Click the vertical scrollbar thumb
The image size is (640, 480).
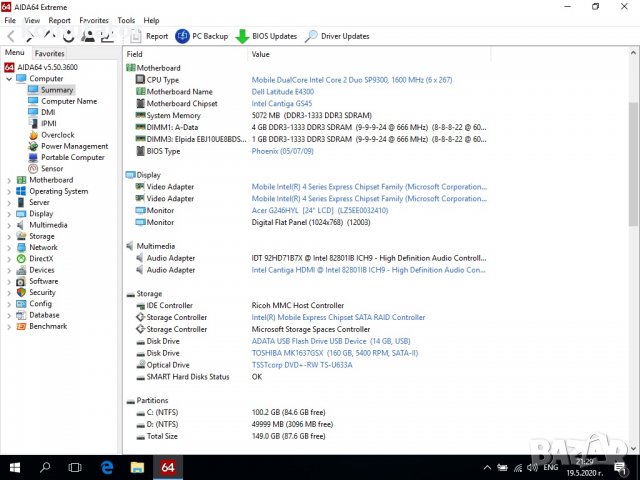coord(633,163)
